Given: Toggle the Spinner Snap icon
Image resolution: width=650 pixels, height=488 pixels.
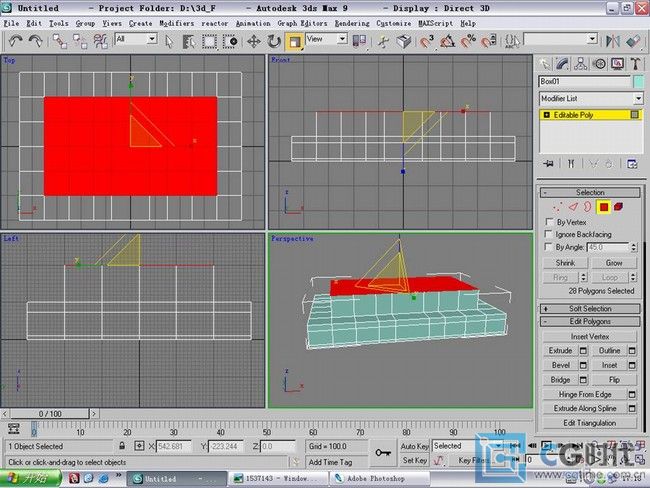Looking at the screenshot, I should point(489,41).
